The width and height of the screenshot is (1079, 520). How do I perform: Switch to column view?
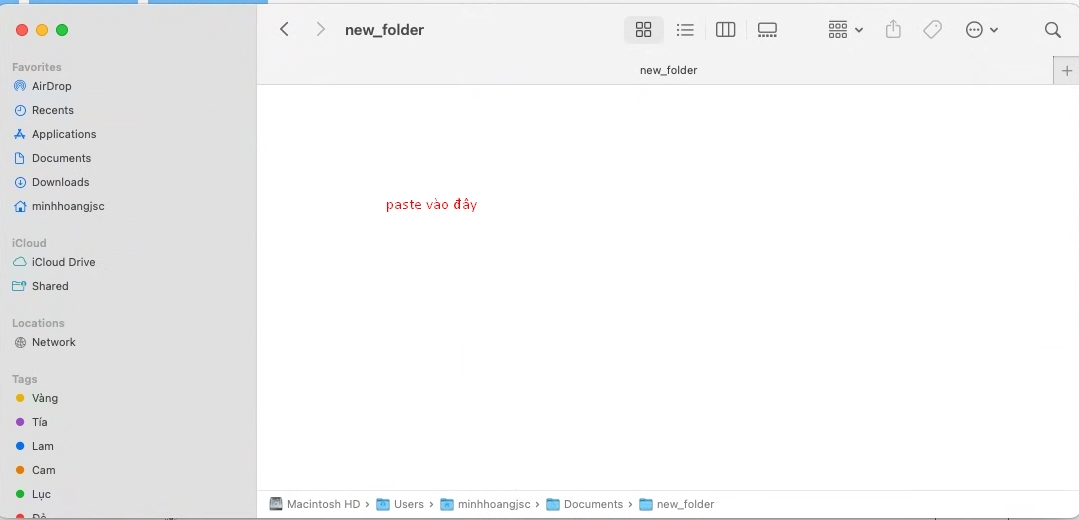point(726,30)
